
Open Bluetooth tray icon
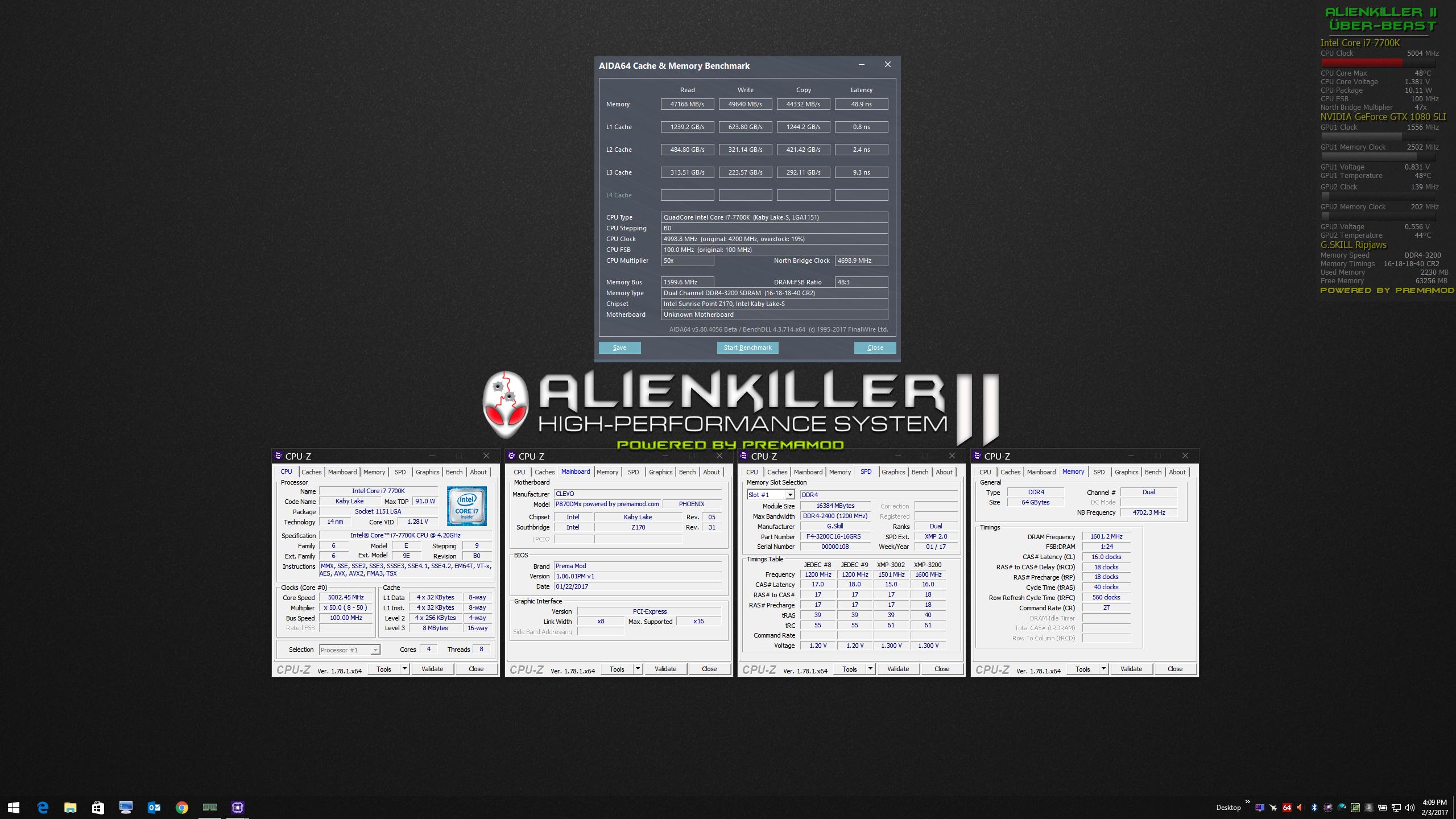(x=1314, y=808)
